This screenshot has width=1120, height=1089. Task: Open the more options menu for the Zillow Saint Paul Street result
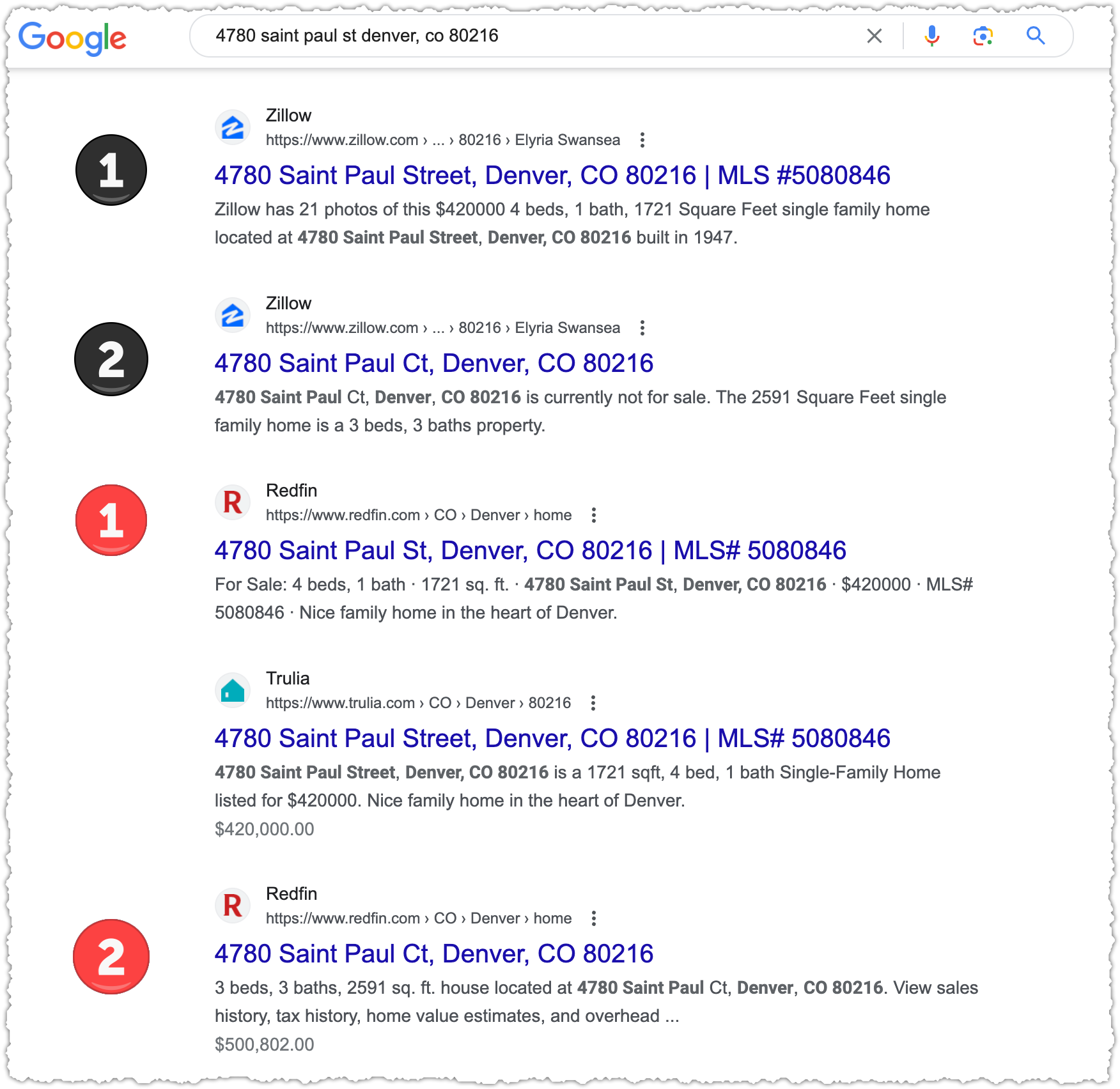coord(642,140)
